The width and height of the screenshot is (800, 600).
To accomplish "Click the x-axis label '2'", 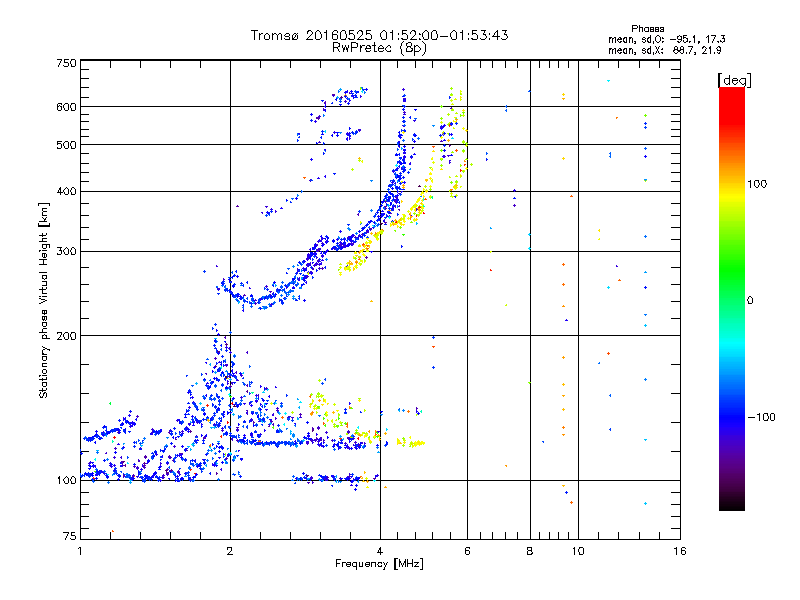I will [x=230, y=551].
